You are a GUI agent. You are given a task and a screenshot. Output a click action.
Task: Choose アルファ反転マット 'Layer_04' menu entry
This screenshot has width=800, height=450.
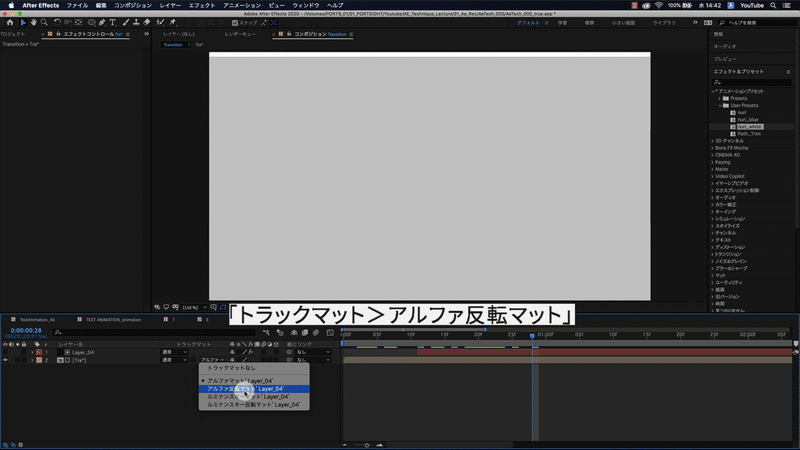(x=254, y=389)
